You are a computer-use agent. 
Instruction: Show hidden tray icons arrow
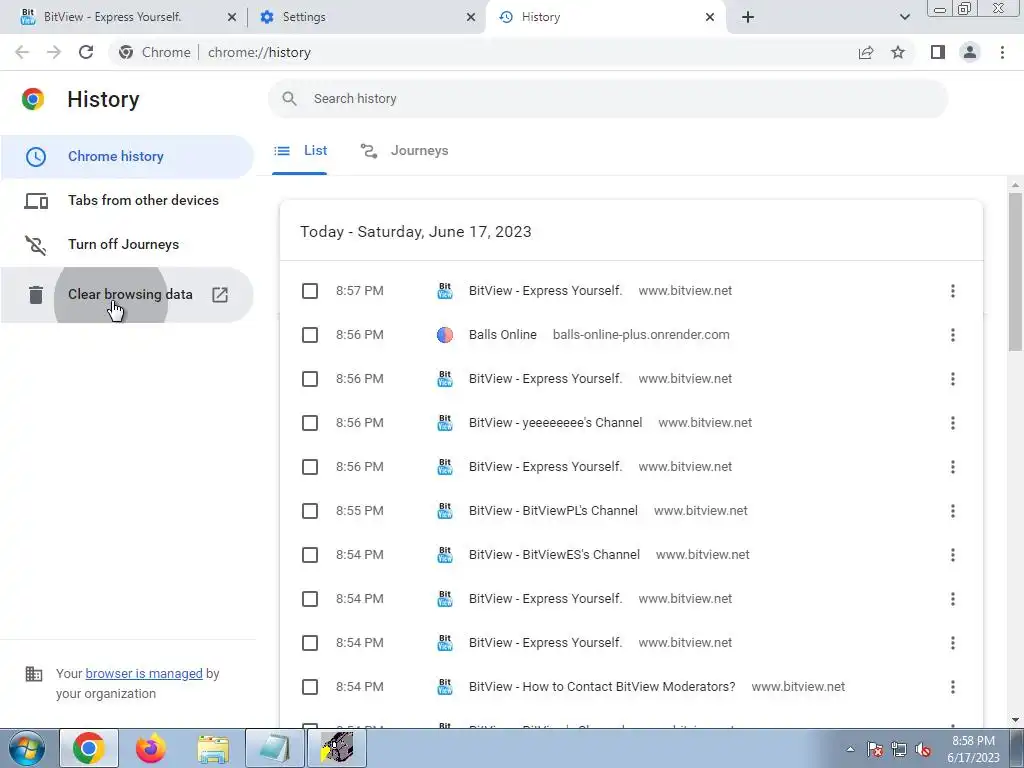(850, 749)
